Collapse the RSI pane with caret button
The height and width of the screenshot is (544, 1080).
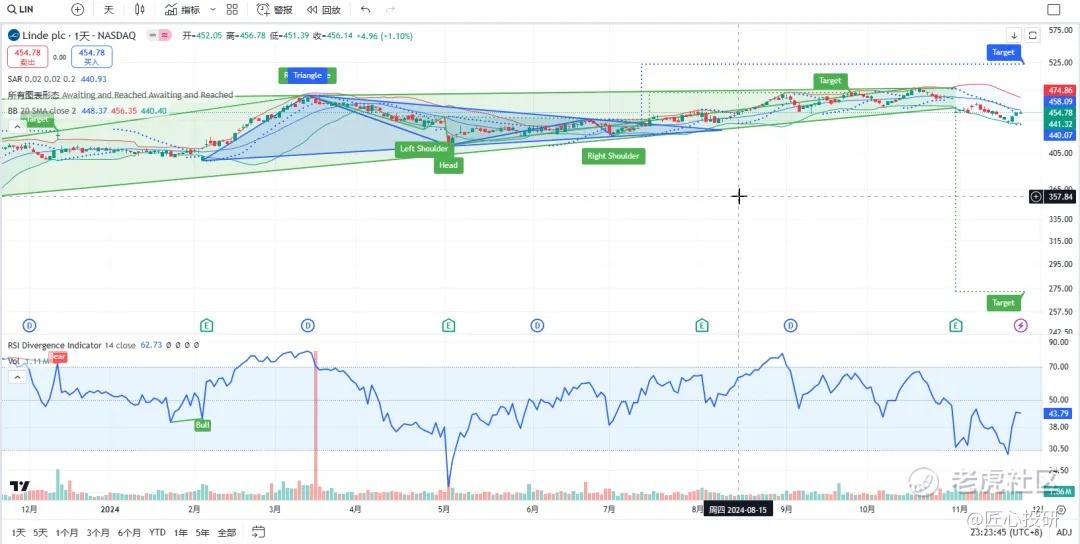click(x=19, y=377)
